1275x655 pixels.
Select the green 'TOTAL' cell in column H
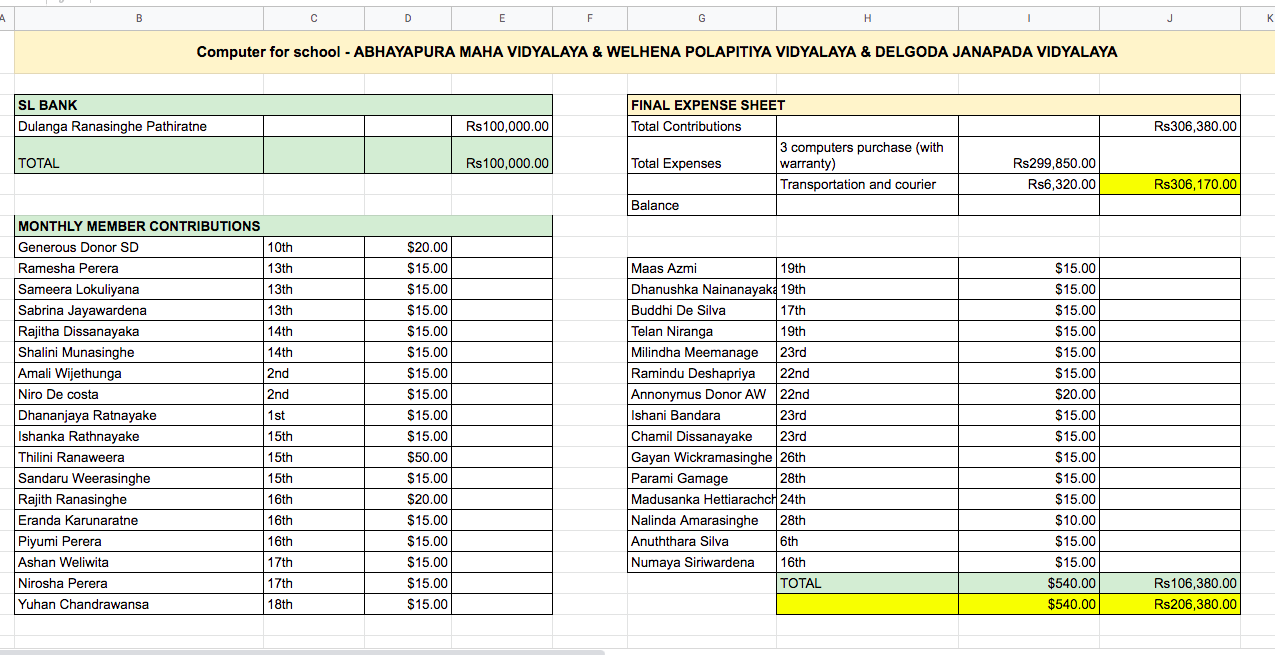[x=868, y=583]
